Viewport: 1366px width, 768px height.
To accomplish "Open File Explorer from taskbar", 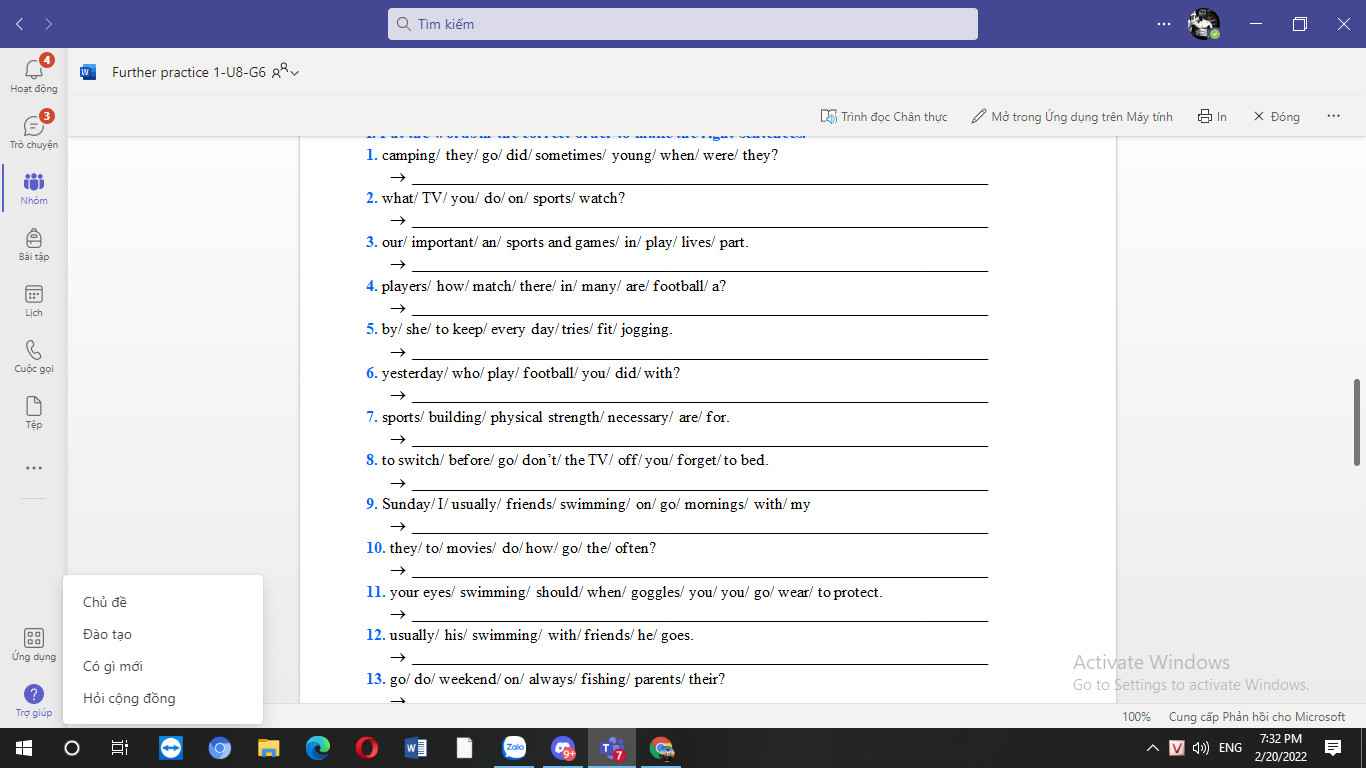I will pos(269,748).
